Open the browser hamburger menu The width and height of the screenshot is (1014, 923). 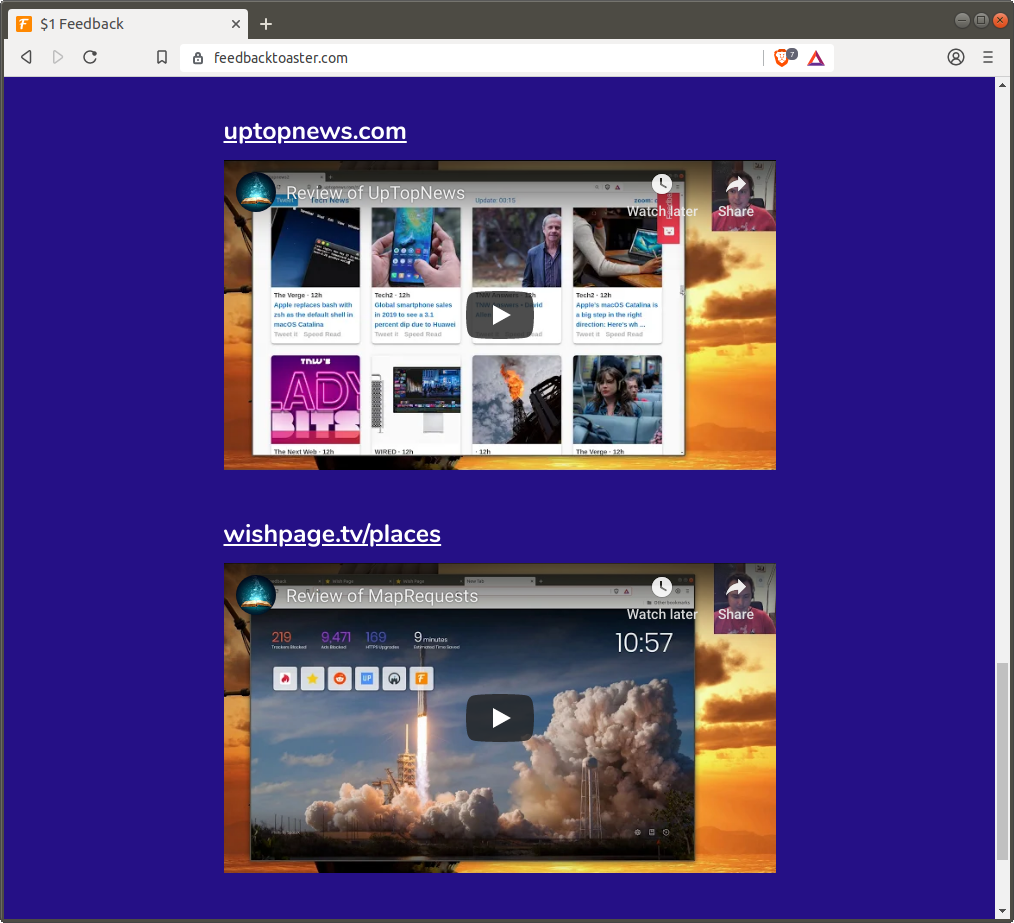tap(987, 57)
